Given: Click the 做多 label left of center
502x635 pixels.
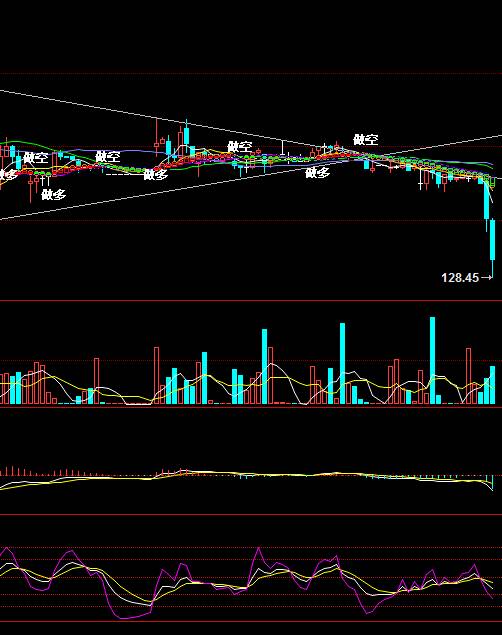Looking at the screenshot, I should click(156, 175).
